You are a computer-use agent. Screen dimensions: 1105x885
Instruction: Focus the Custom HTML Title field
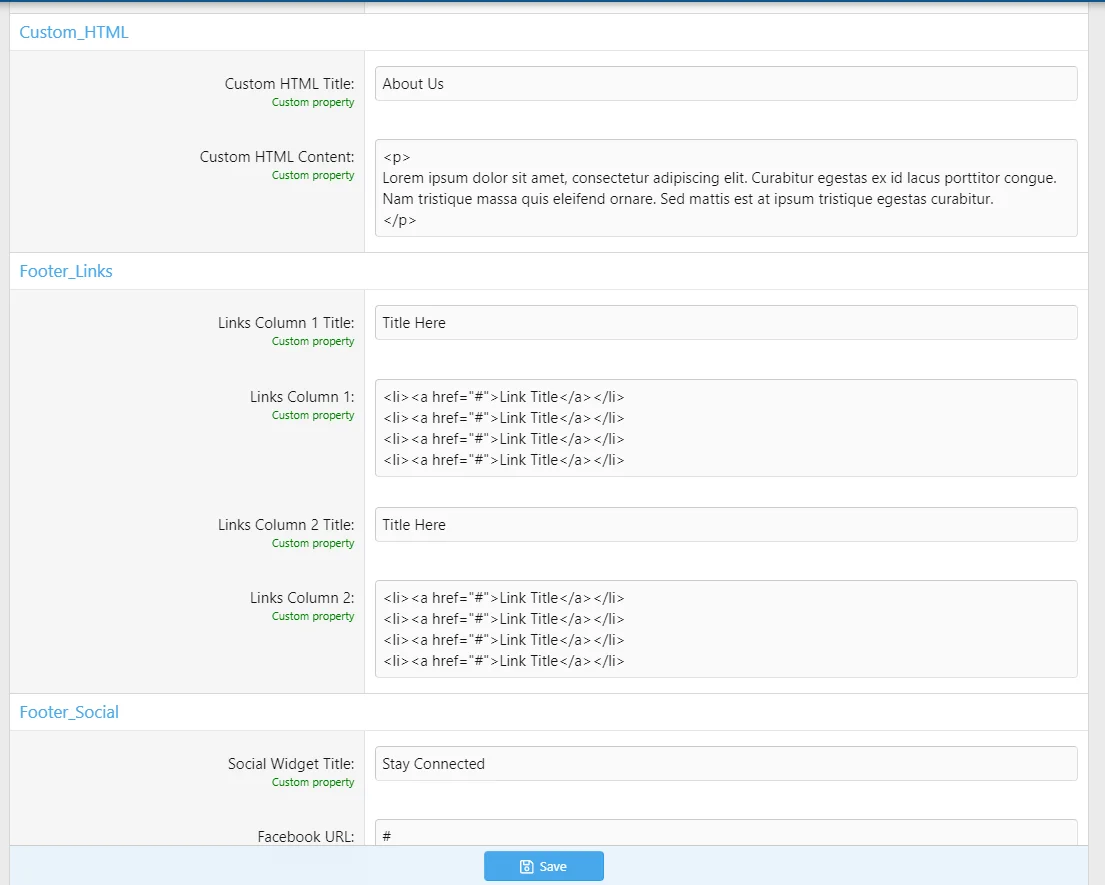pyautogui.click(x=725, y=84)
